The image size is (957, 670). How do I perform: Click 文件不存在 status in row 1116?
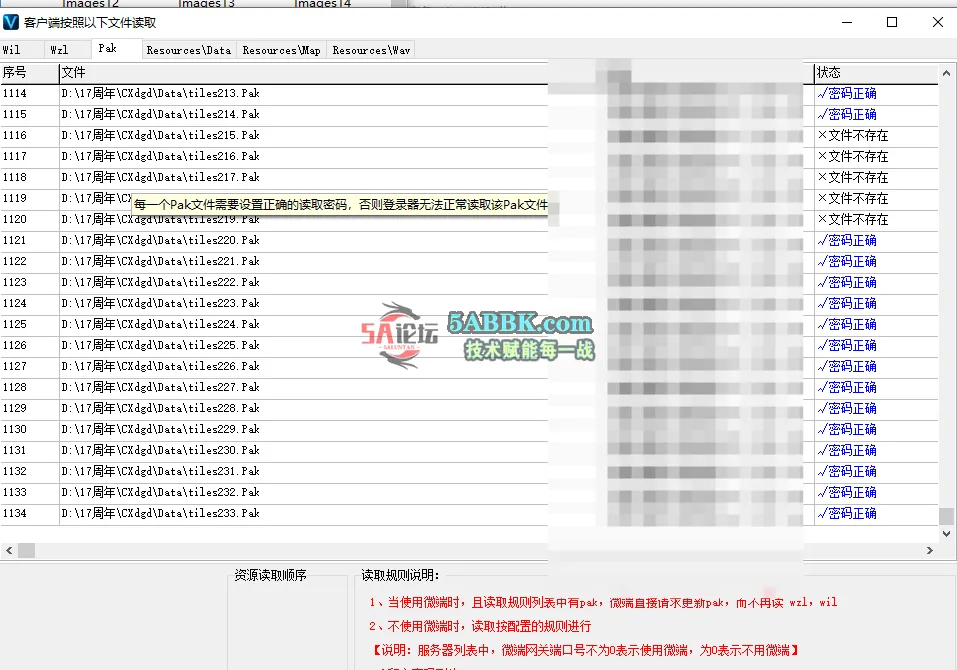pyautogui.click(x=853, y=135)
